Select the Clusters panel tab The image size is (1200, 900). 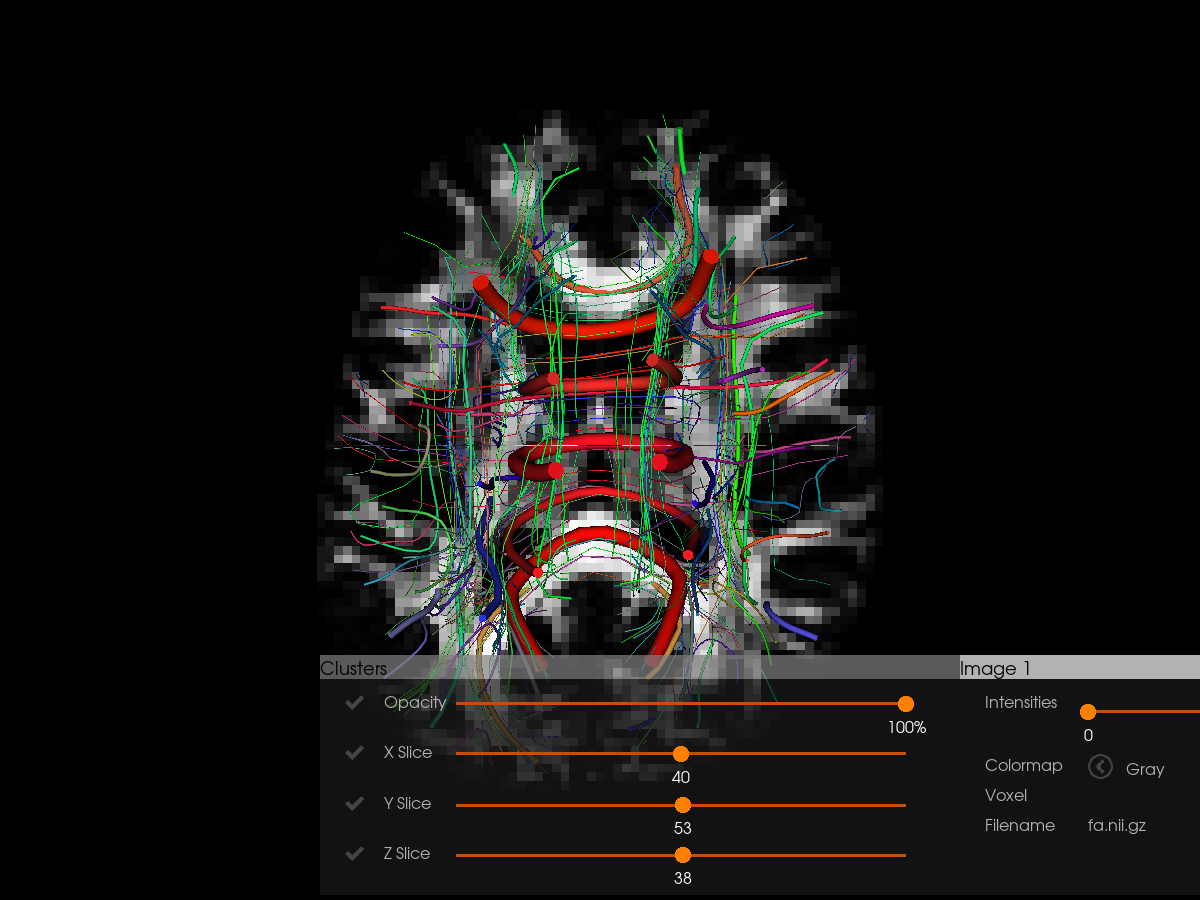[354, 668]
